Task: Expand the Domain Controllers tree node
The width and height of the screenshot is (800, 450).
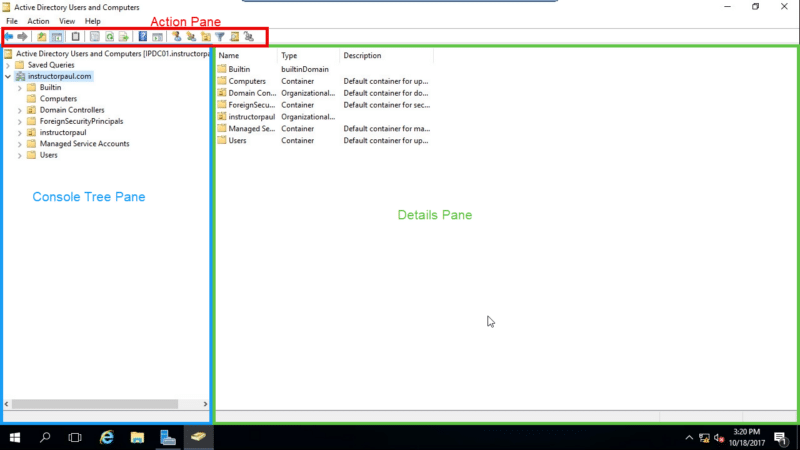Action: click(20, 110)
